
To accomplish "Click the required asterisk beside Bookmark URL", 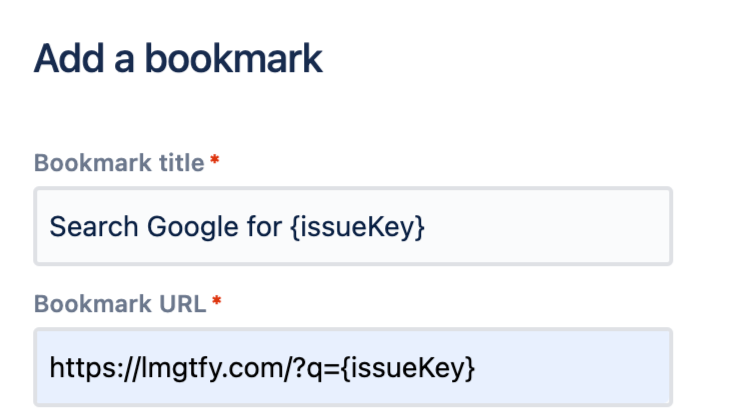I will click(x=215, y=301).
